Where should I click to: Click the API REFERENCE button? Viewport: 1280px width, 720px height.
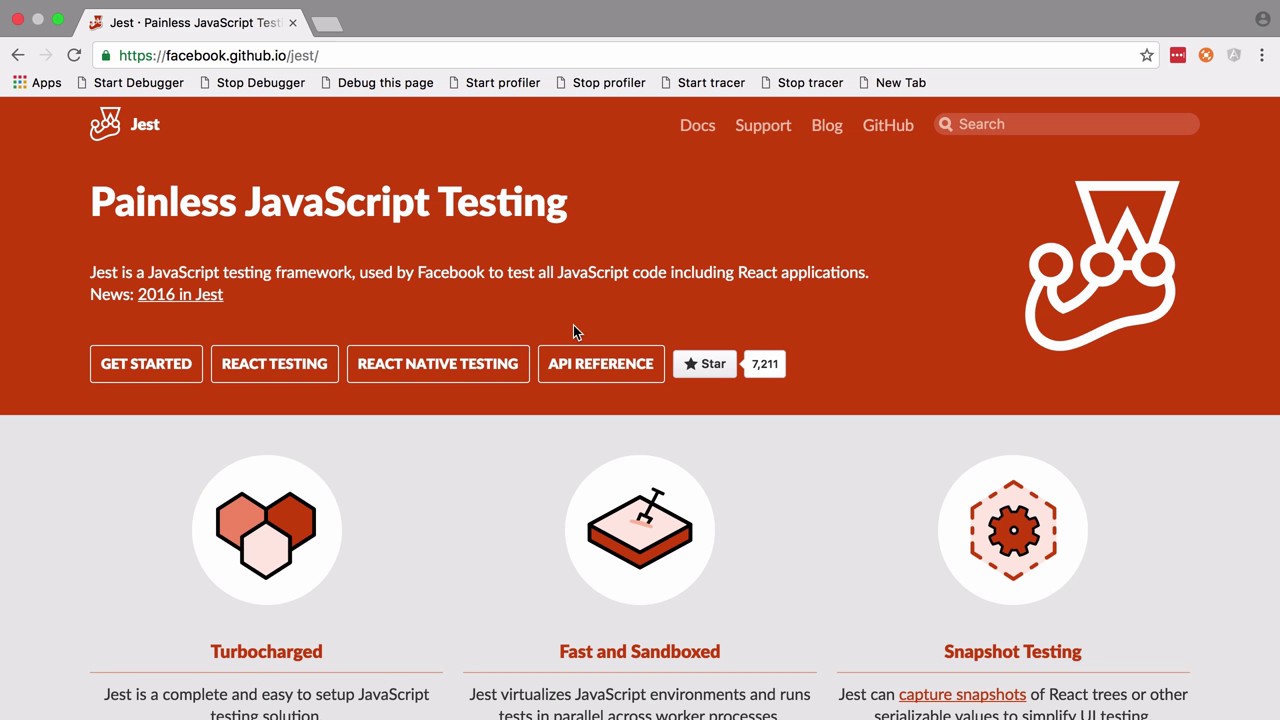coord(601,364)
